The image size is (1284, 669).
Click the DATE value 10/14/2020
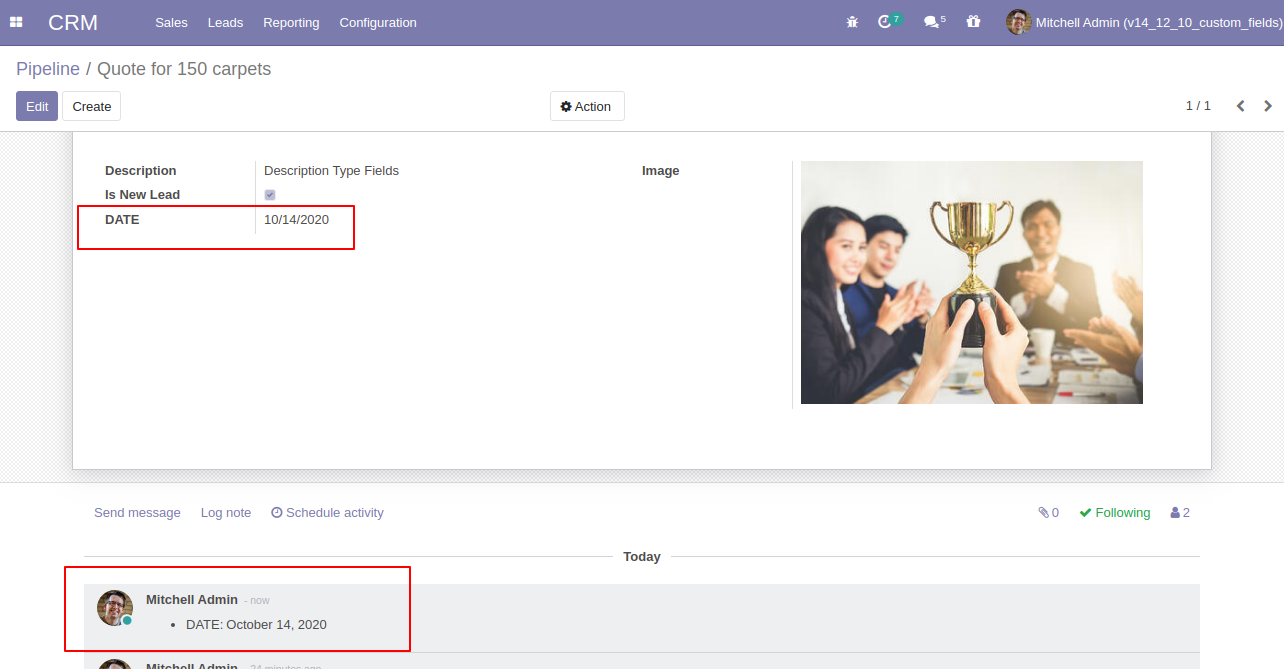[296, 219]
